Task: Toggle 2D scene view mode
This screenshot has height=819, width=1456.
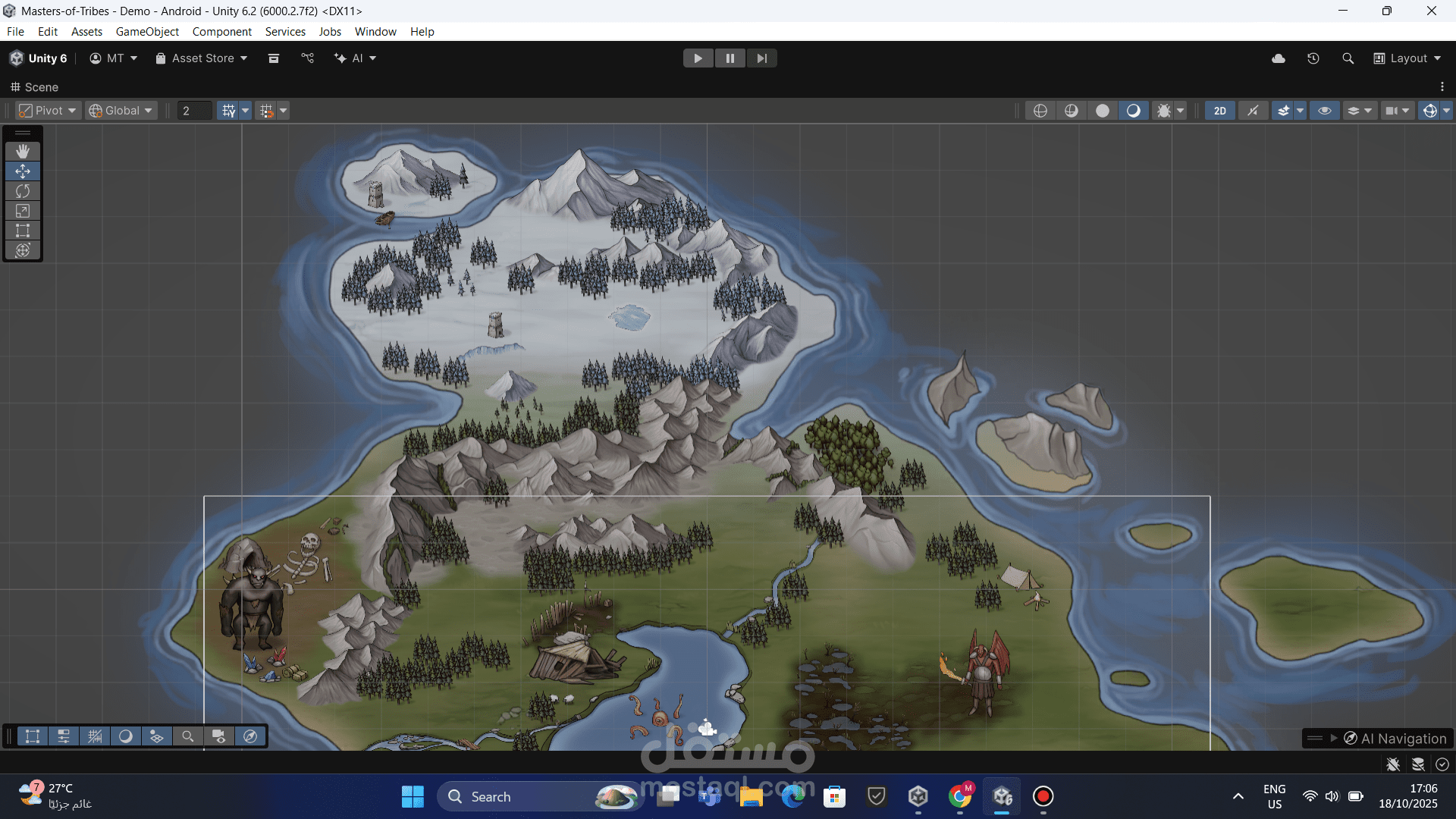Action: [x=1219, y=111]
